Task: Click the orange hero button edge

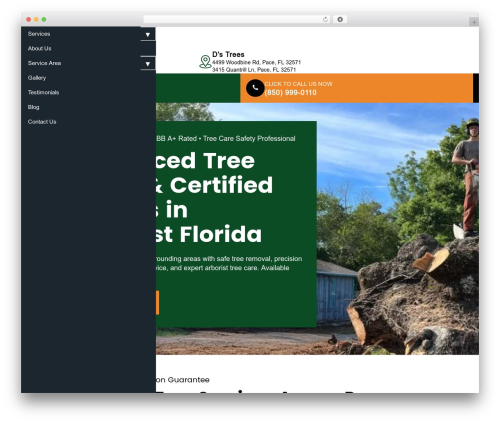Action: pyautogui.click(x=157, y=303)
